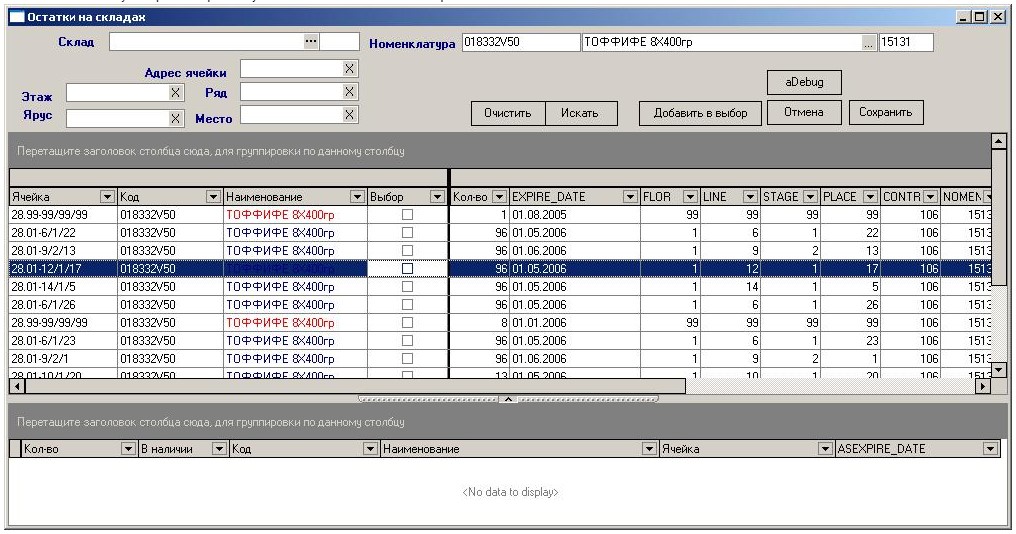Clear the Ярус field using X icon
The width and height of the screenshot is (1016, 534).
175,118
